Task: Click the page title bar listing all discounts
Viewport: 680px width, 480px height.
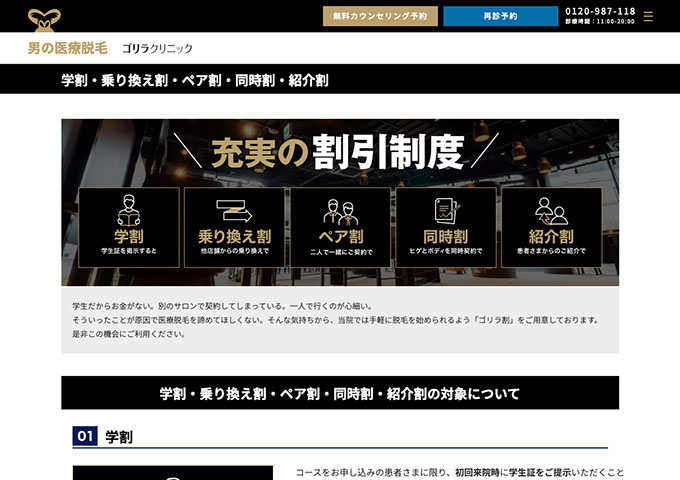Action: [195, 80]
